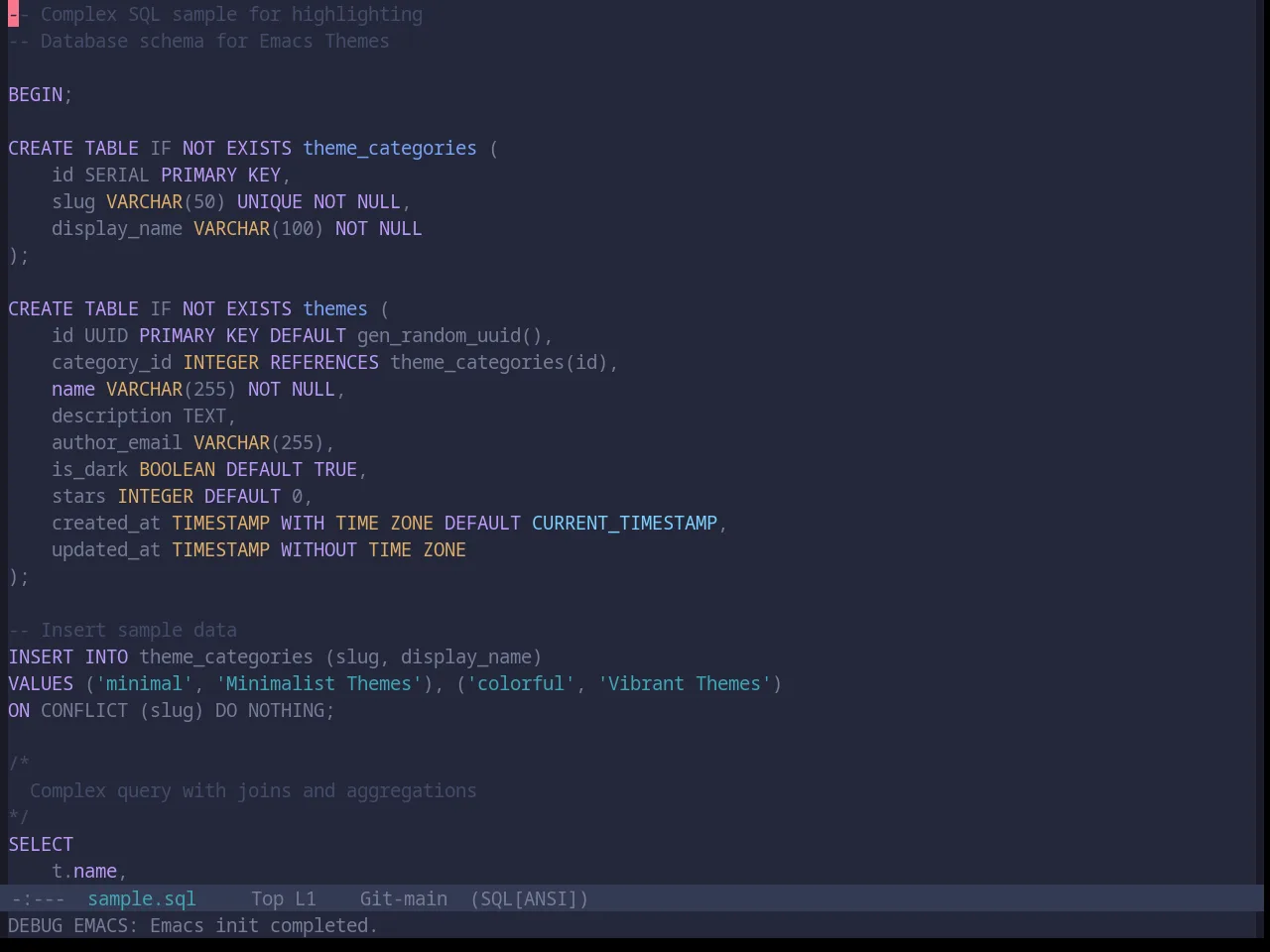Click the -:--- buffer status flags

tap(37, 898)
